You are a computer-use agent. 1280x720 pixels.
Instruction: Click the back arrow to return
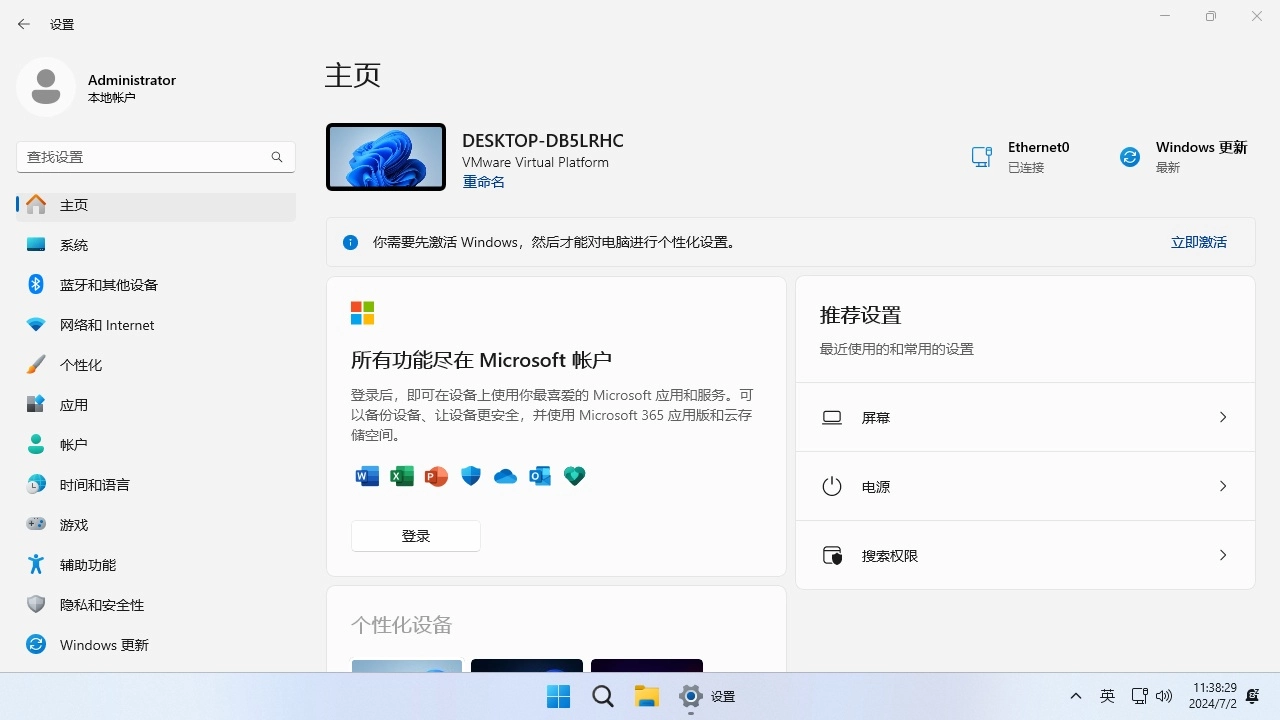(24, 24)
